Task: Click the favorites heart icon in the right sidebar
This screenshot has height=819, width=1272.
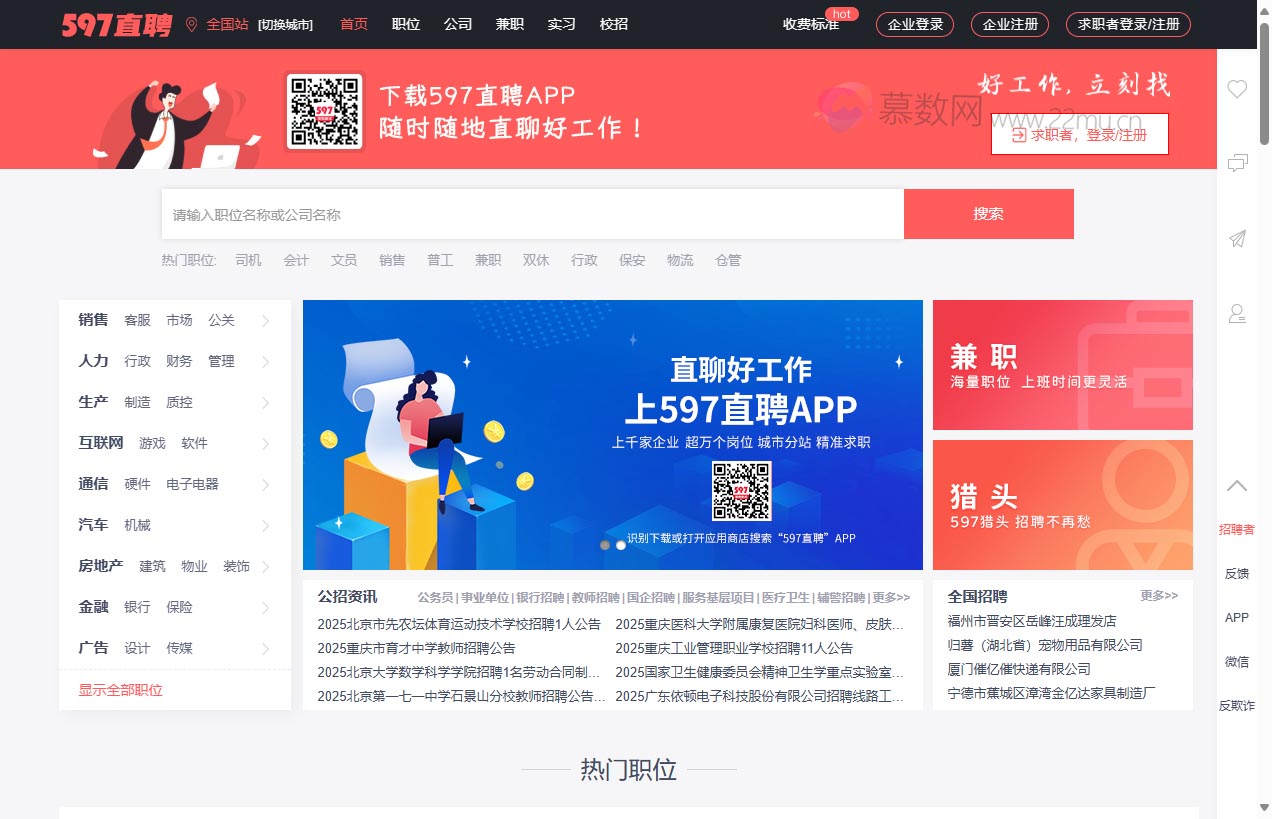Action: 1237,89
